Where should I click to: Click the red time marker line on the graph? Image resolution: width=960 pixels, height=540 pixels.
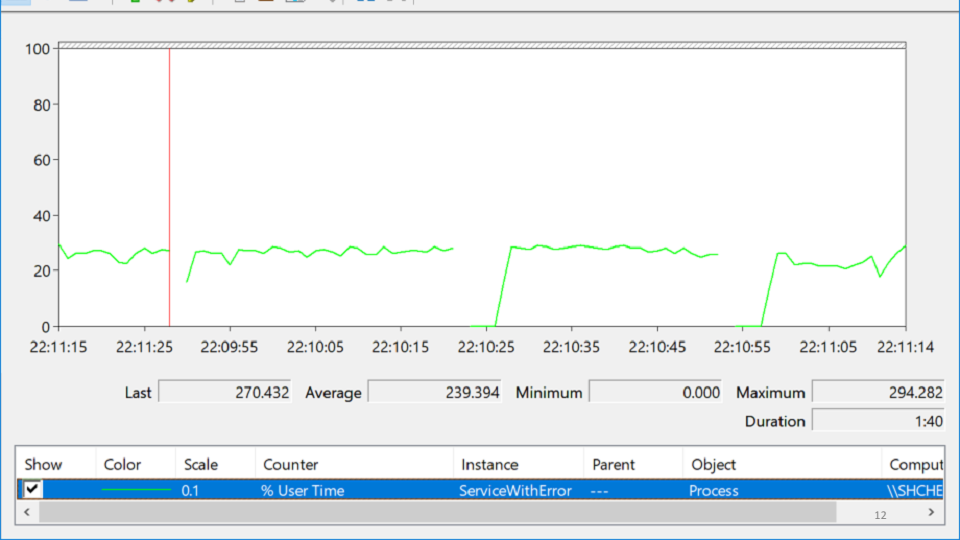(x=170, y=187)
